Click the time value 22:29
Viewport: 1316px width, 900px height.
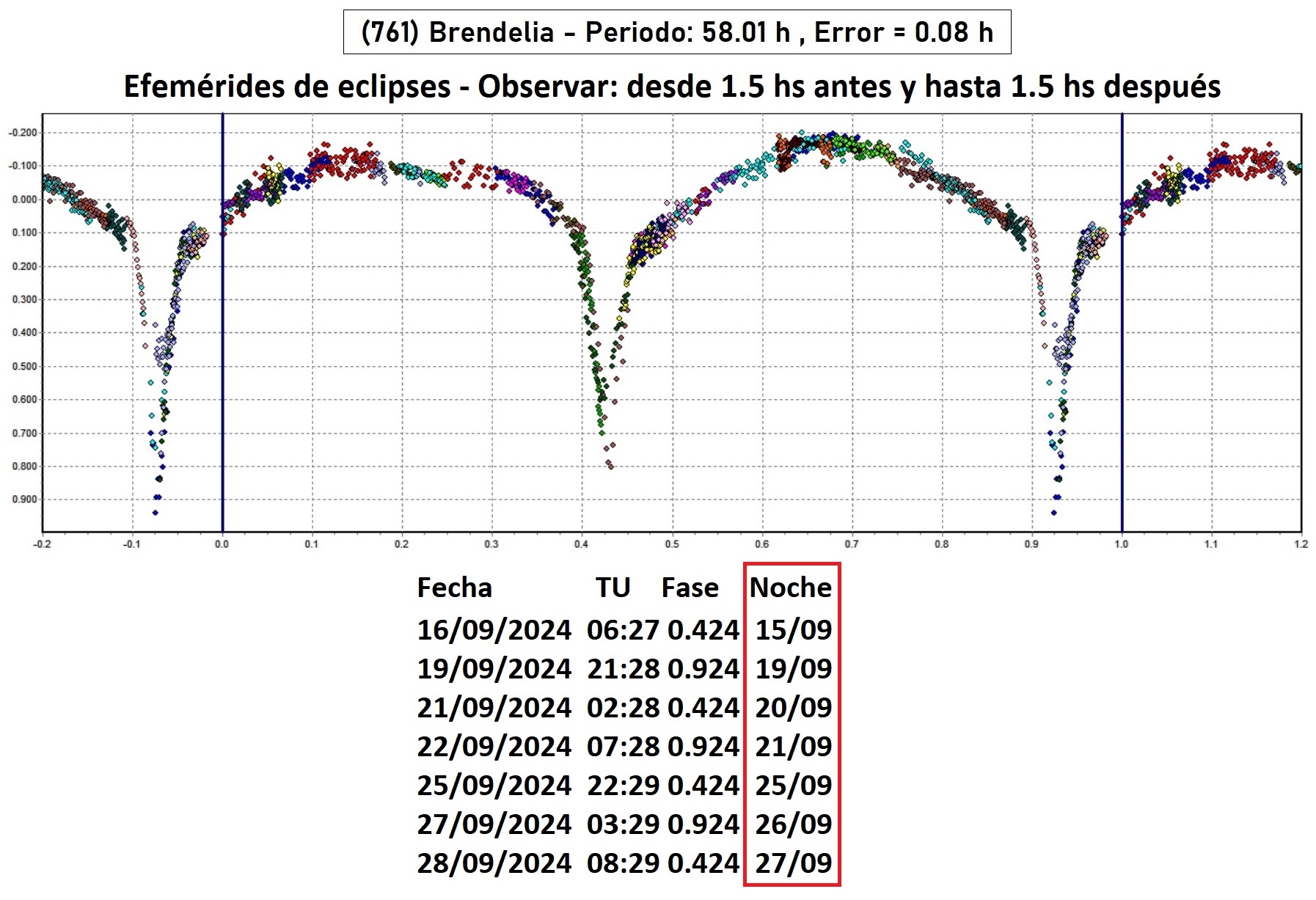click(x=624, y=786)
